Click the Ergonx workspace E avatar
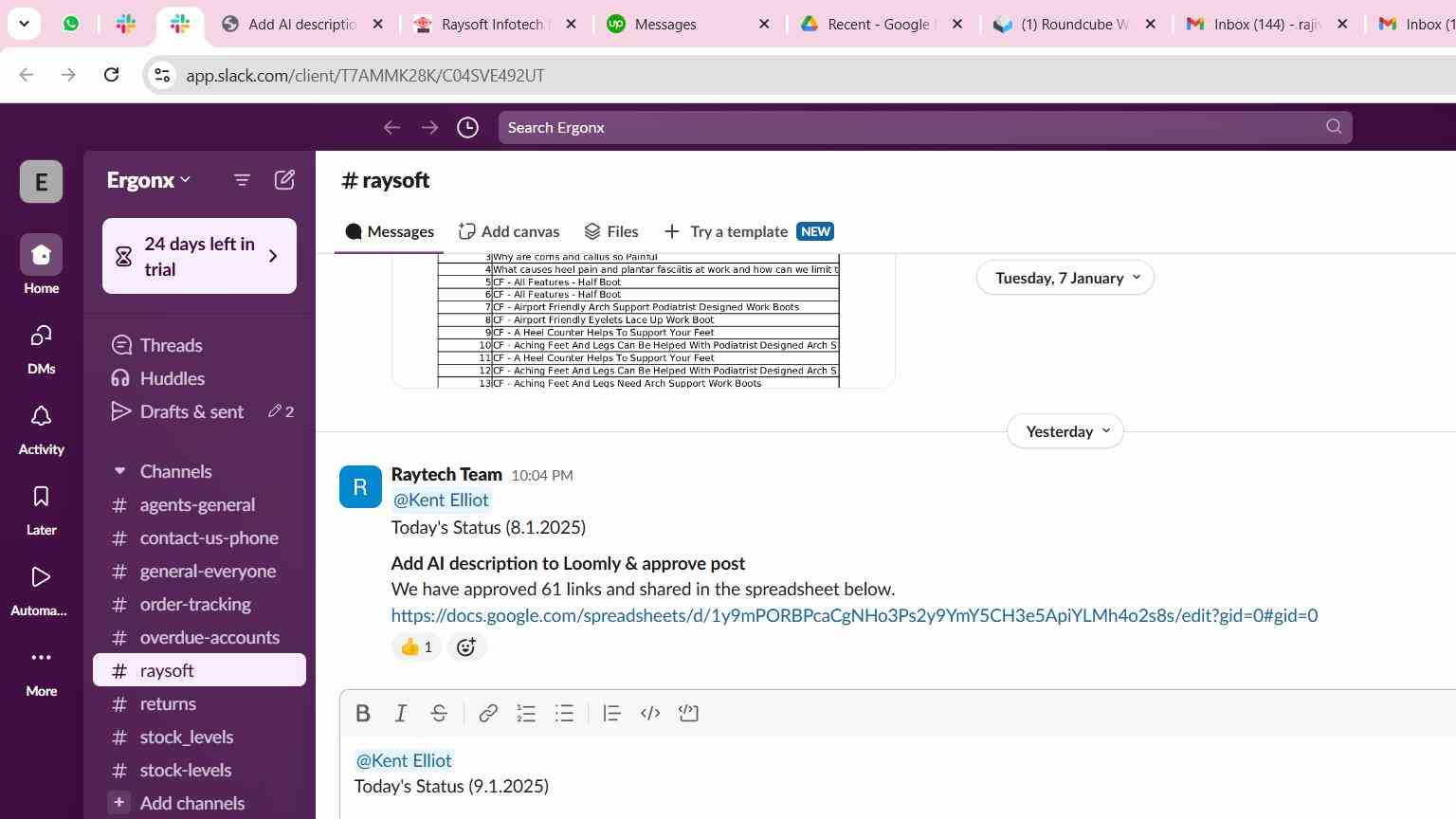1456x819 pixels. tap(41, 181)
